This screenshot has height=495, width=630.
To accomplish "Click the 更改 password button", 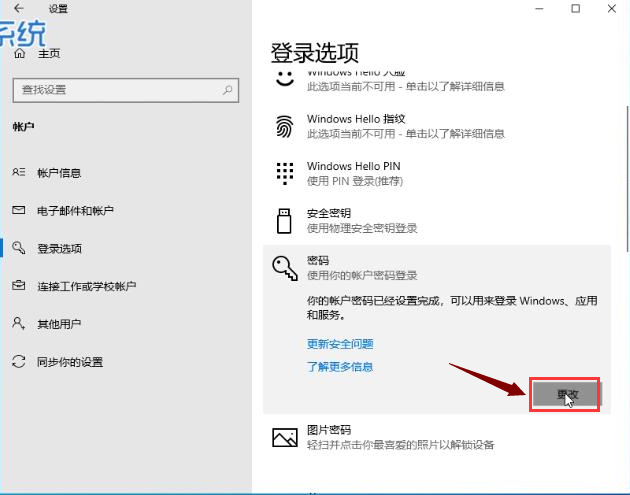I will pyautogui.click(x=565, y=394).
